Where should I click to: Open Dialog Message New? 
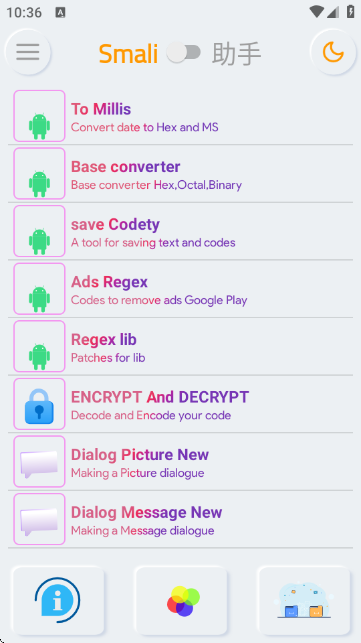[180, 519]
